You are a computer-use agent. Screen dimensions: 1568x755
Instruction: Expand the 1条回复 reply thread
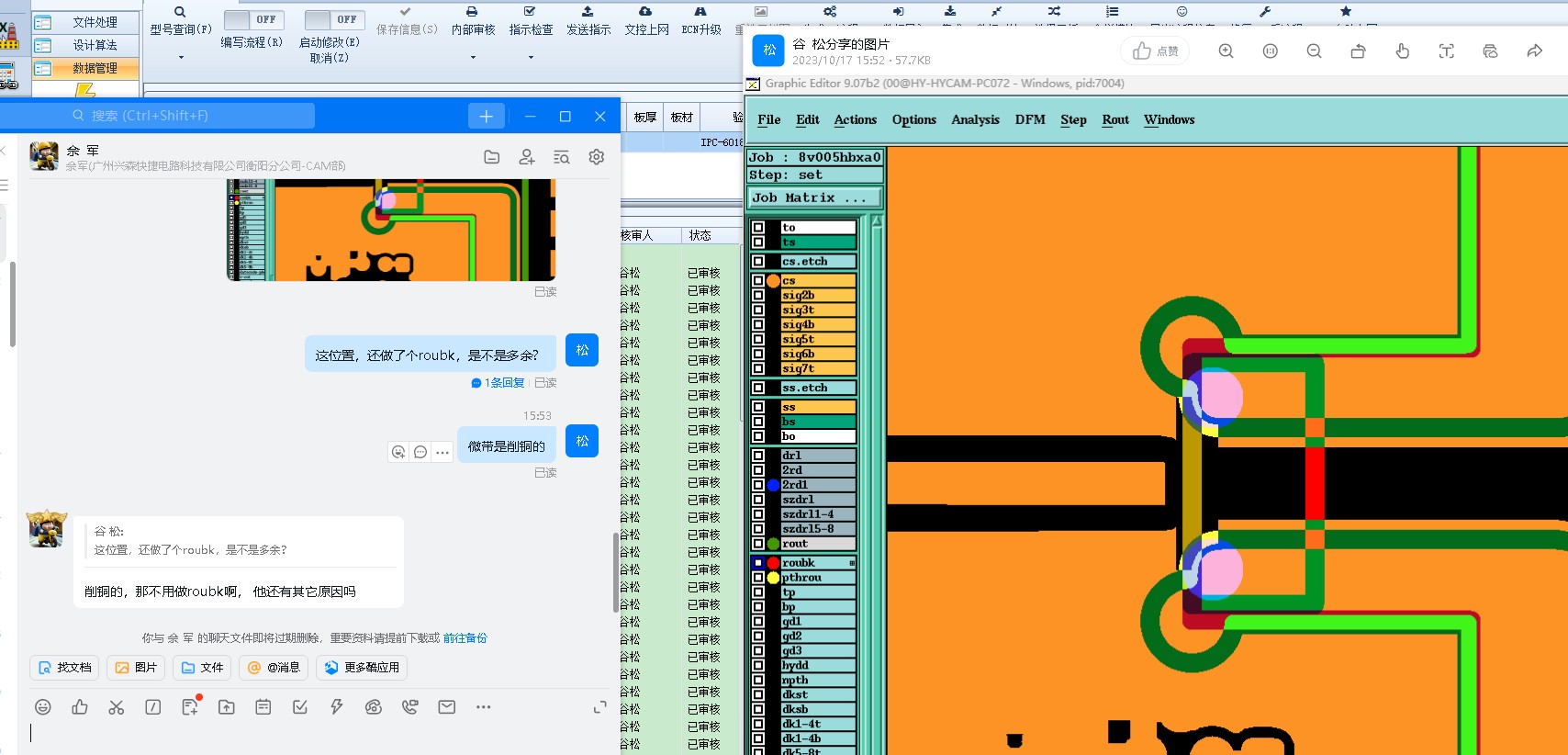[x=498, y=383]
